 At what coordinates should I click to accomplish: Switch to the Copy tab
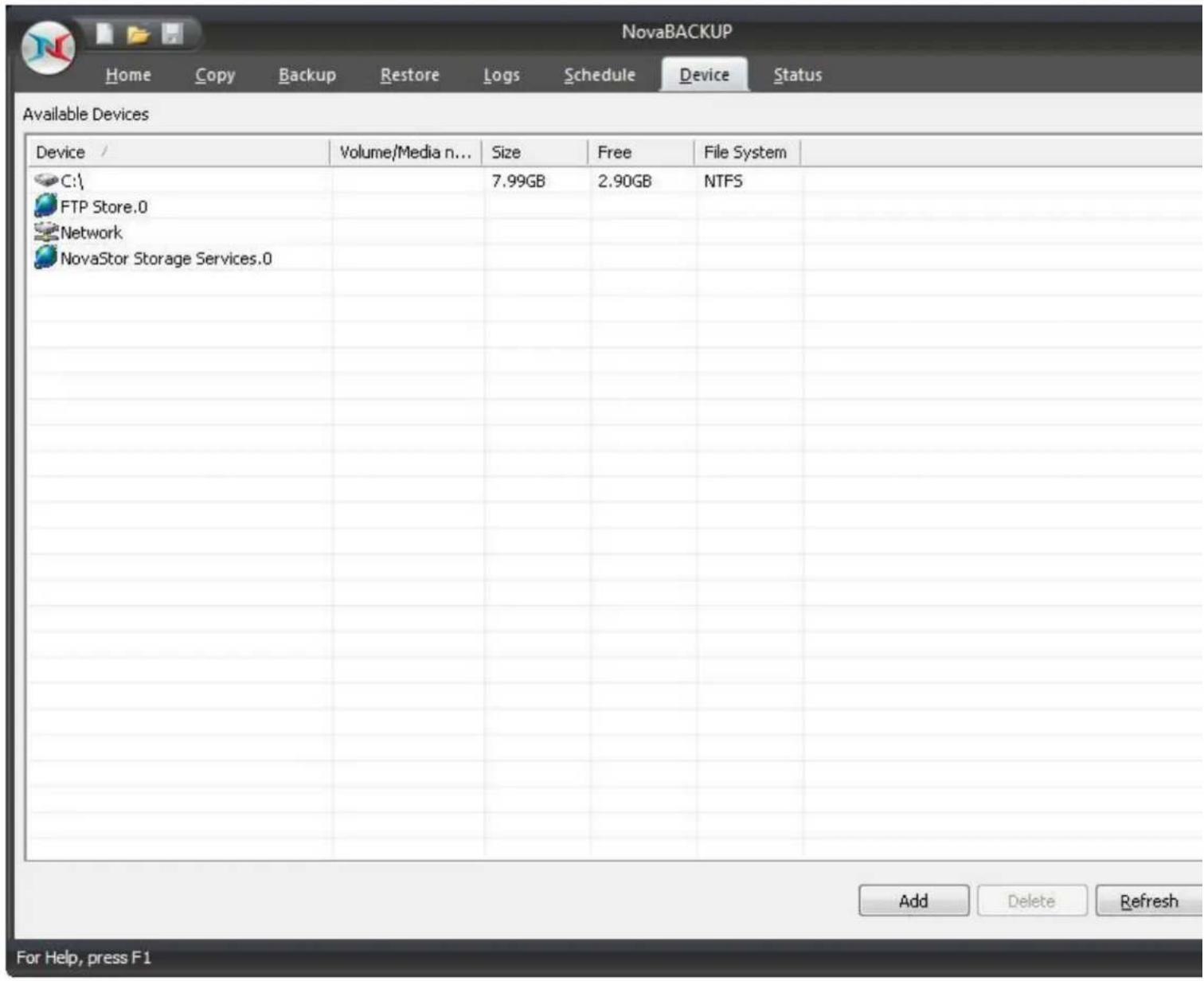pyautogui.click(x=215, y=75)
